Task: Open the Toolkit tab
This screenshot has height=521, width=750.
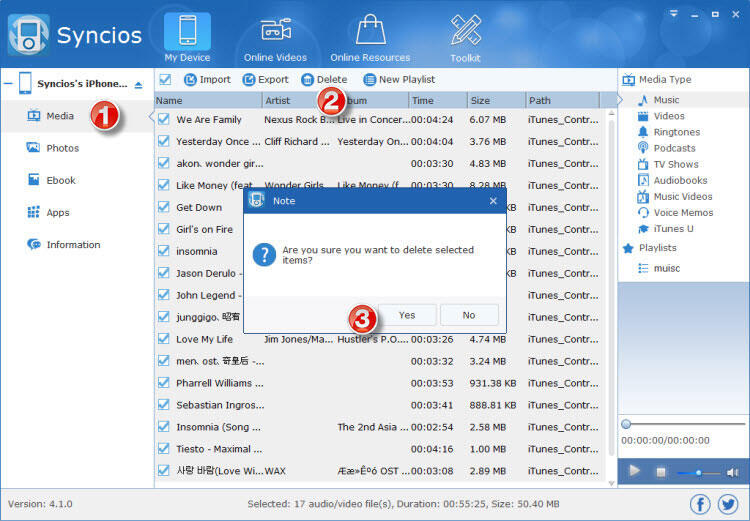Action: point(465,39)
